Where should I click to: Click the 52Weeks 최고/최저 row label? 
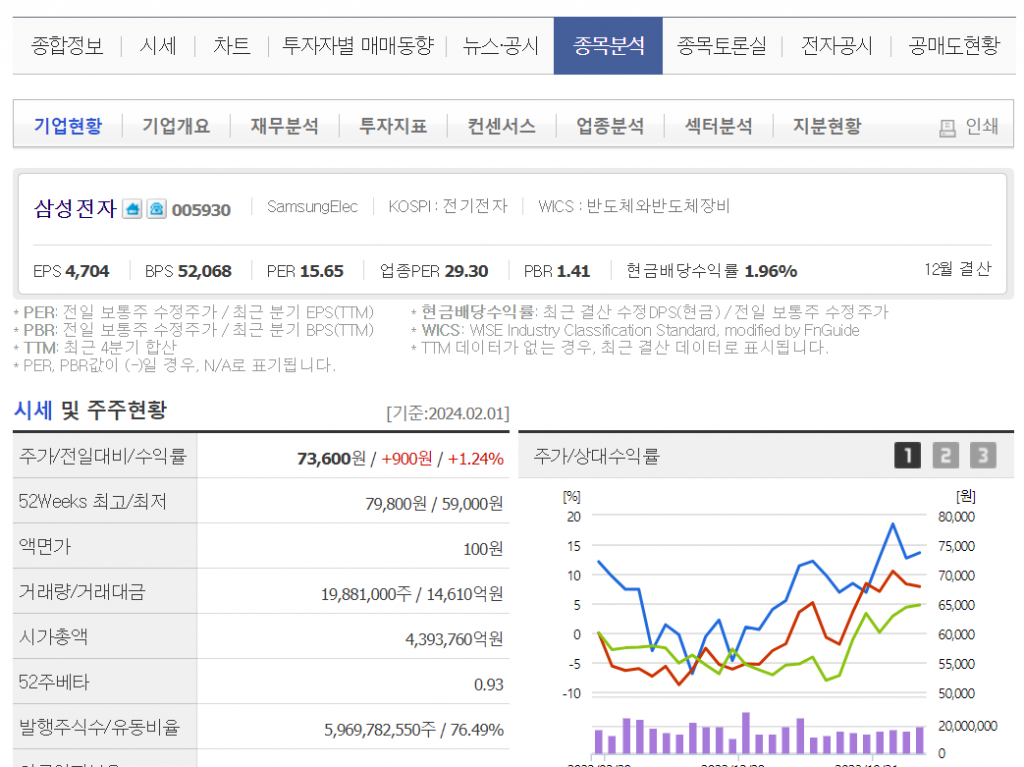tap(93, 501)
